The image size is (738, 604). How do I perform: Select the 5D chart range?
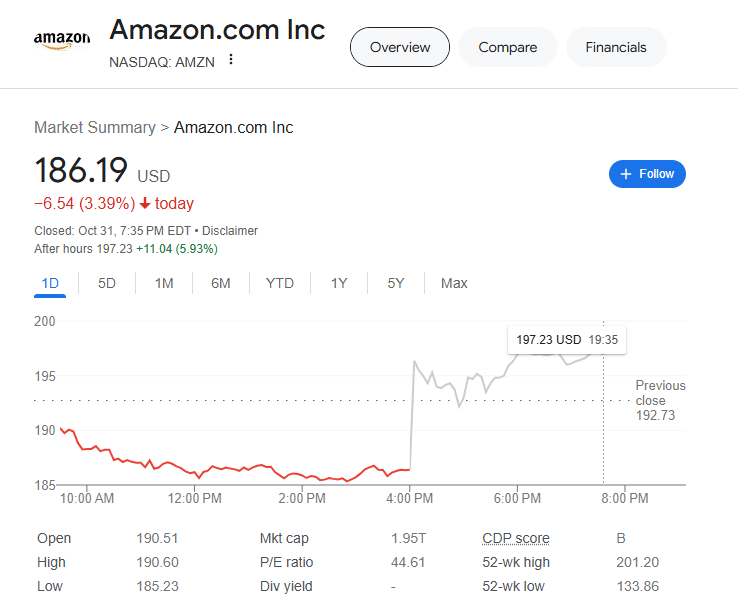coord(107,283)
